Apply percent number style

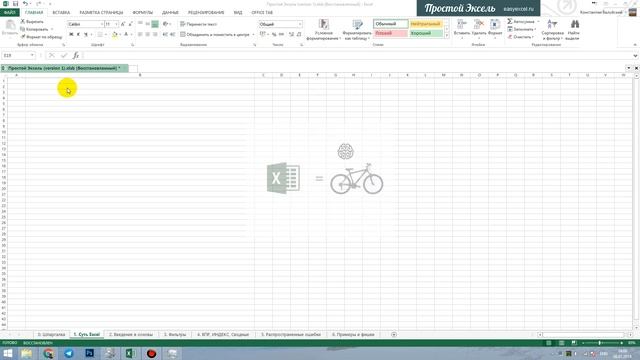click(274, 35)
